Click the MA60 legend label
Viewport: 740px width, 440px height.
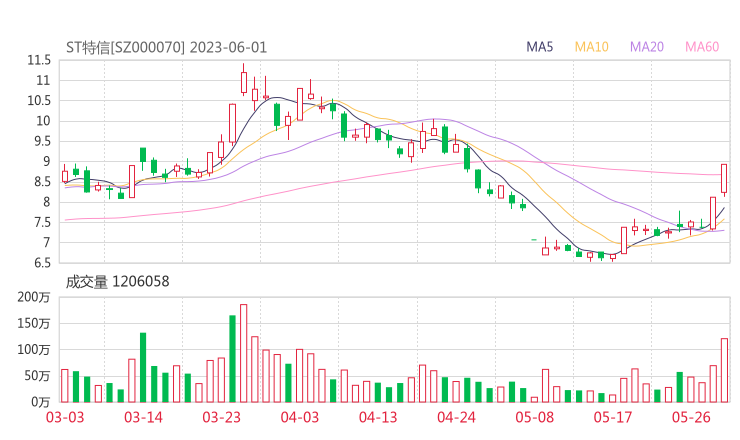pos(702,47)
